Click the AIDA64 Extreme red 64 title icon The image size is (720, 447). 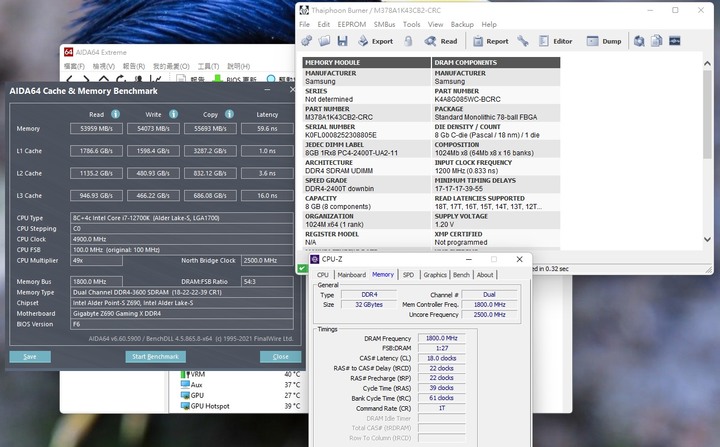point(68,52)
